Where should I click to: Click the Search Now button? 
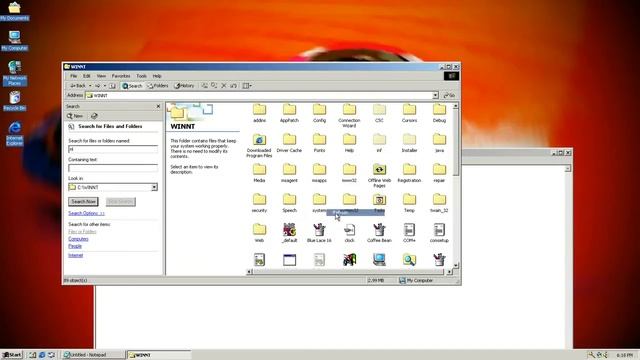[83, 202]
